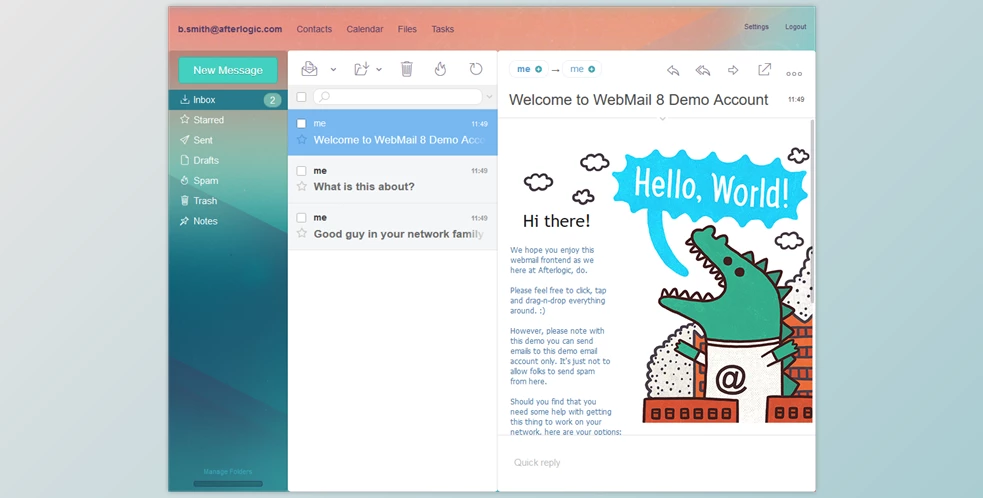The width and height of the screenshot is (983, 498).
Task: Click the message pane vertical scrollbar
Action: (x=812, y=213)
